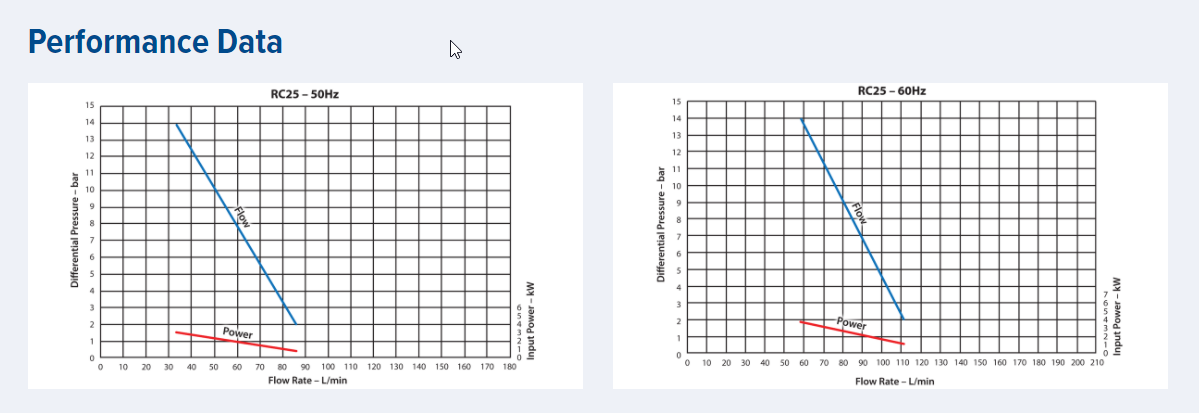Open the RC25 – 60Hz chart image

[x=890, y=236]
